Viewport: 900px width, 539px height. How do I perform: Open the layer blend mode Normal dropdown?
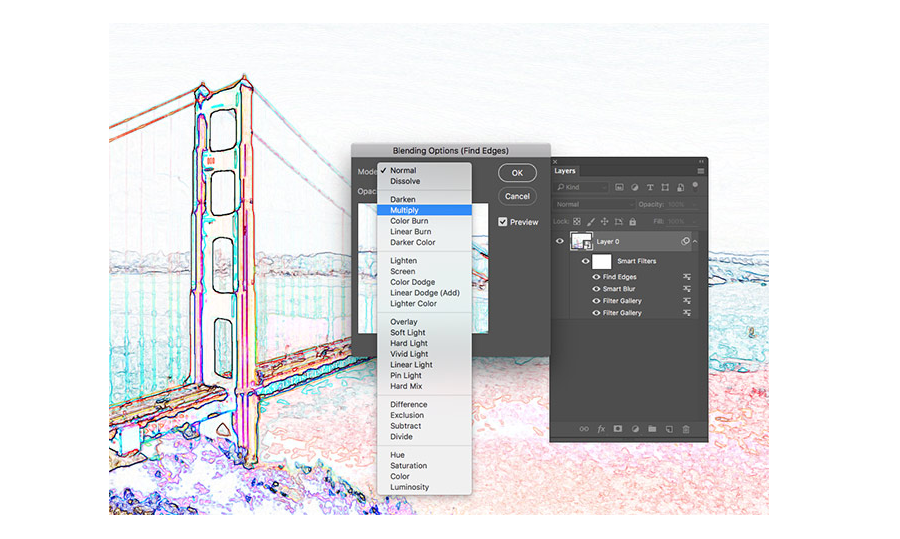(x=594, y=204)
